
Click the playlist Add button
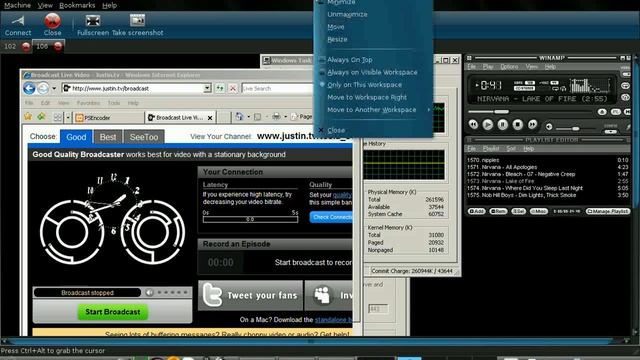(x=476, y=211)
